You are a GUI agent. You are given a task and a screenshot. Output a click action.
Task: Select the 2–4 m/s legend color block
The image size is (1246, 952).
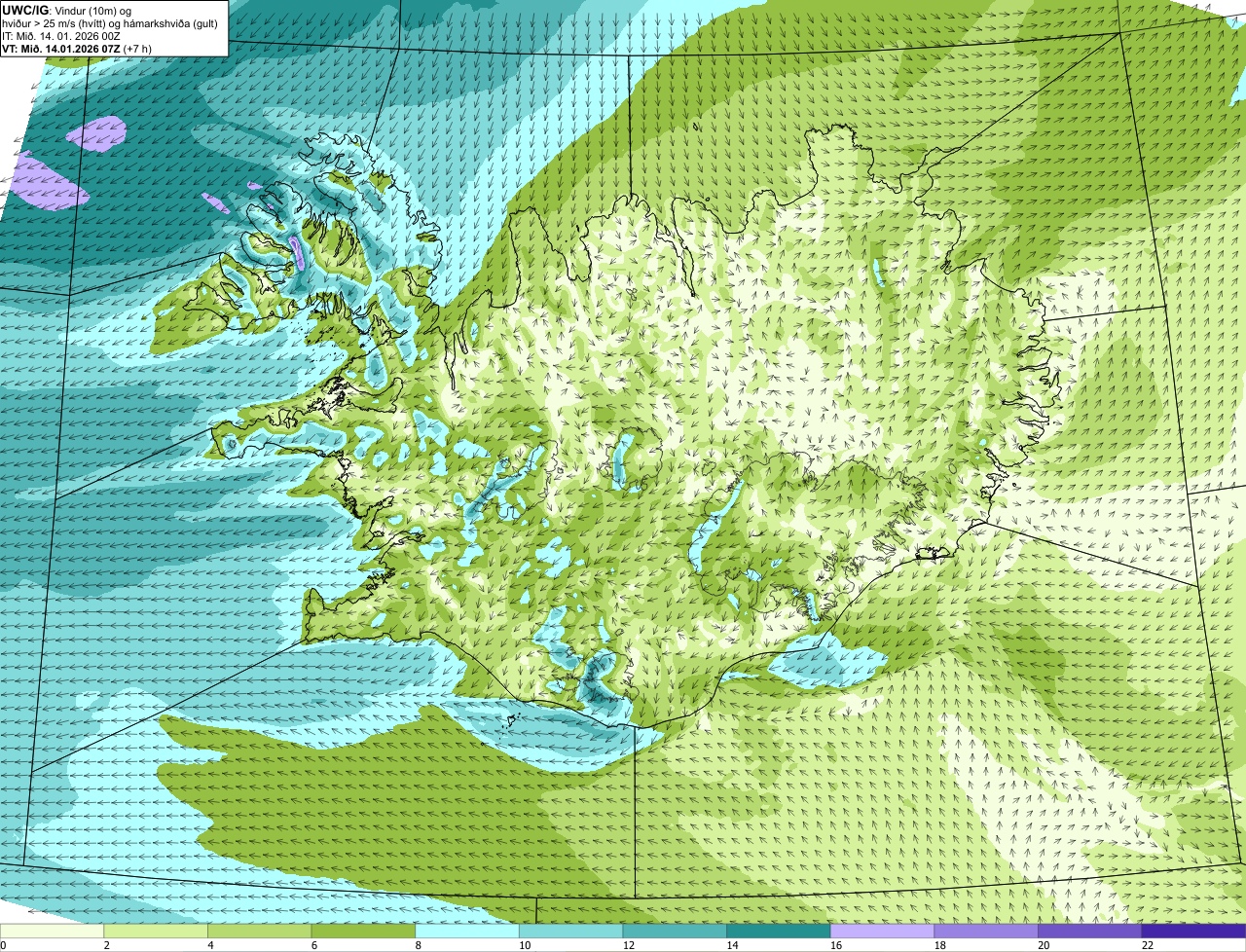[156, 932]
